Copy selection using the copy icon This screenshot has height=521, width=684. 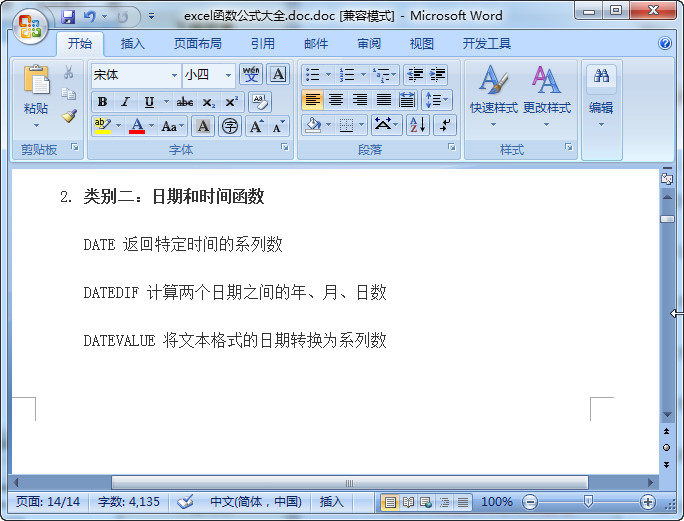68,94
